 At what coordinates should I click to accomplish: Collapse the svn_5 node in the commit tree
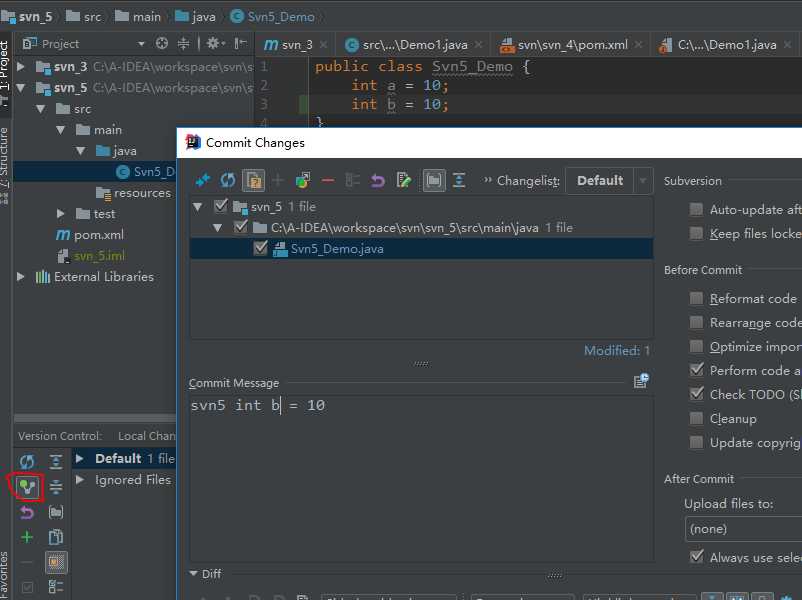198,207
